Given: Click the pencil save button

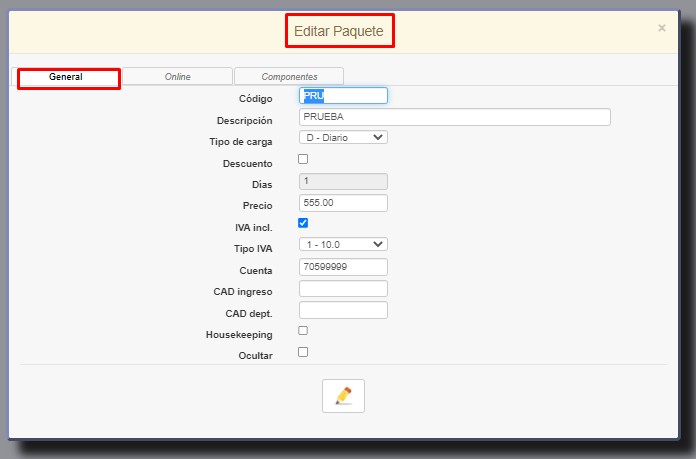Looking at the screenshot, I should pos(343,396).
